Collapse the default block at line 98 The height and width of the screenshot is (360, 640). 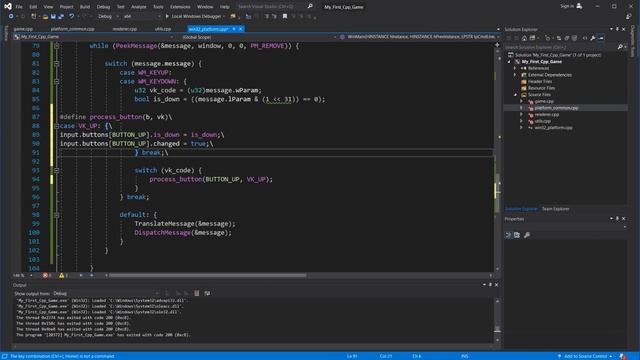pyautogui.click(x=57, y=215)
